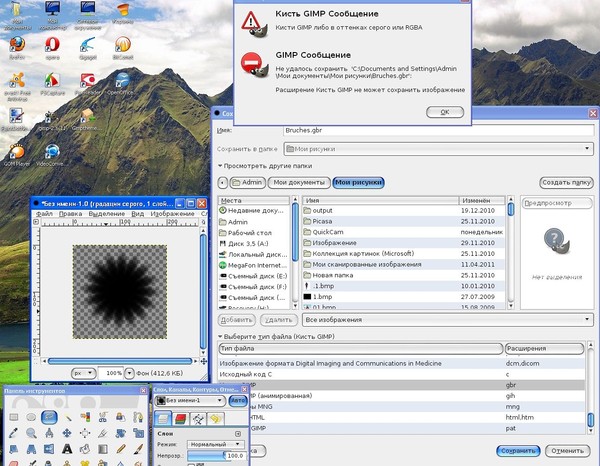Select the Flip tool in toolbox
This screenshot has height=466, width=600.
[x=49, y=448]
